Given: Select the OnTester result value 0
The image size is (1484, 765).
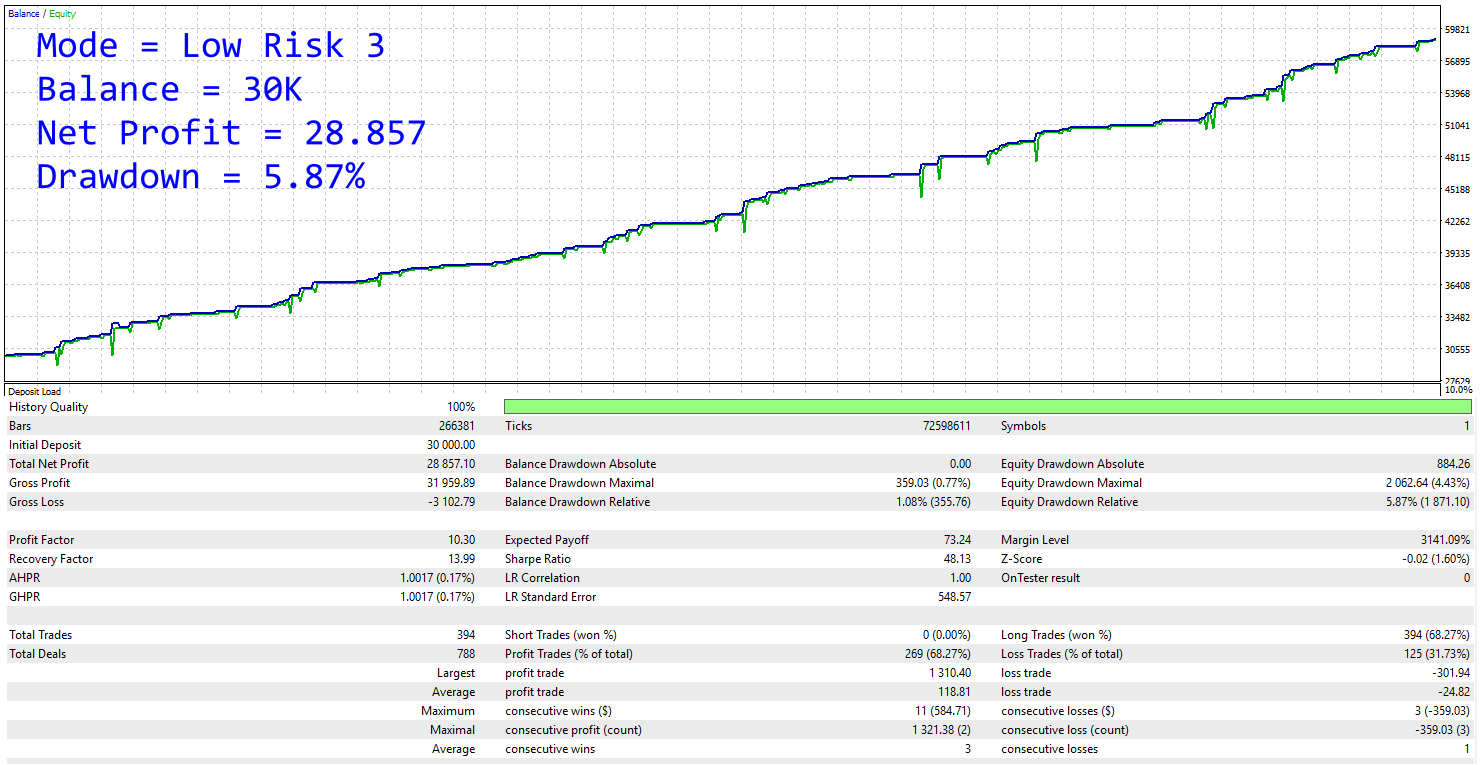Looking at the screenshot, I should point(1467,578).
